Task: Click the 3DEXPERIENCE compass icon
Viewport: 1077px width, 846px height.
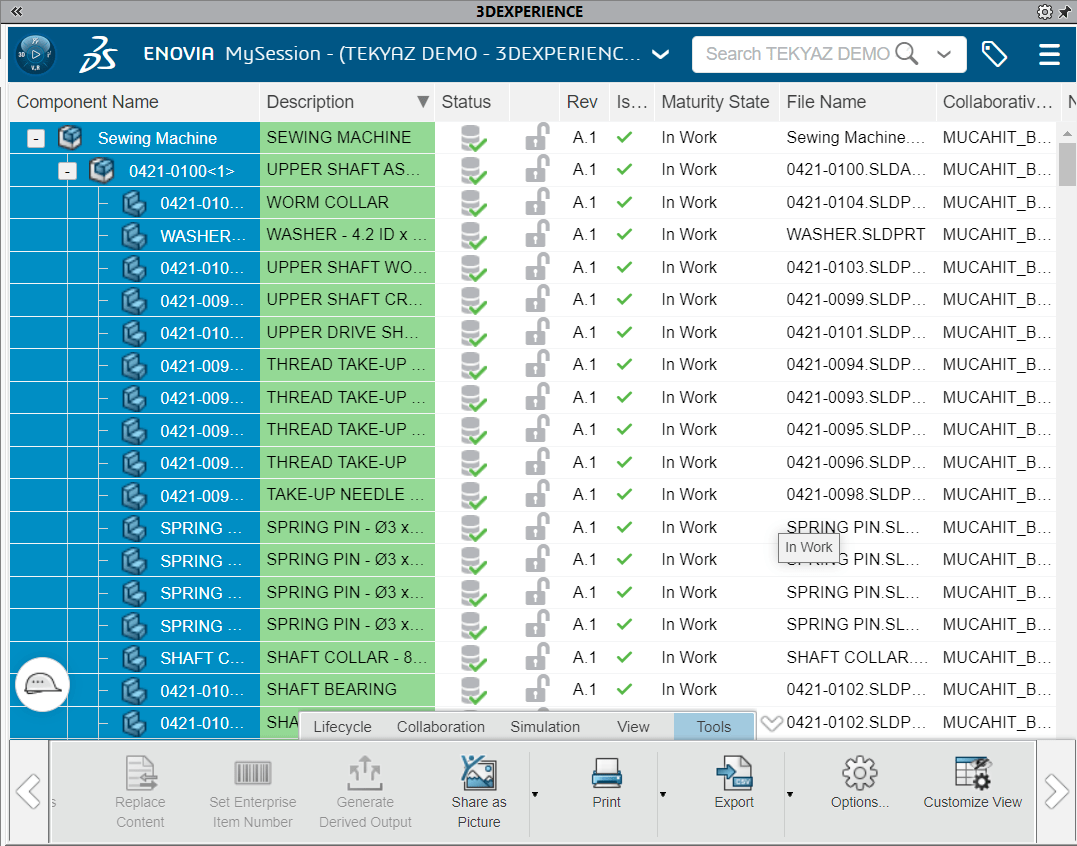Action: 36,54
